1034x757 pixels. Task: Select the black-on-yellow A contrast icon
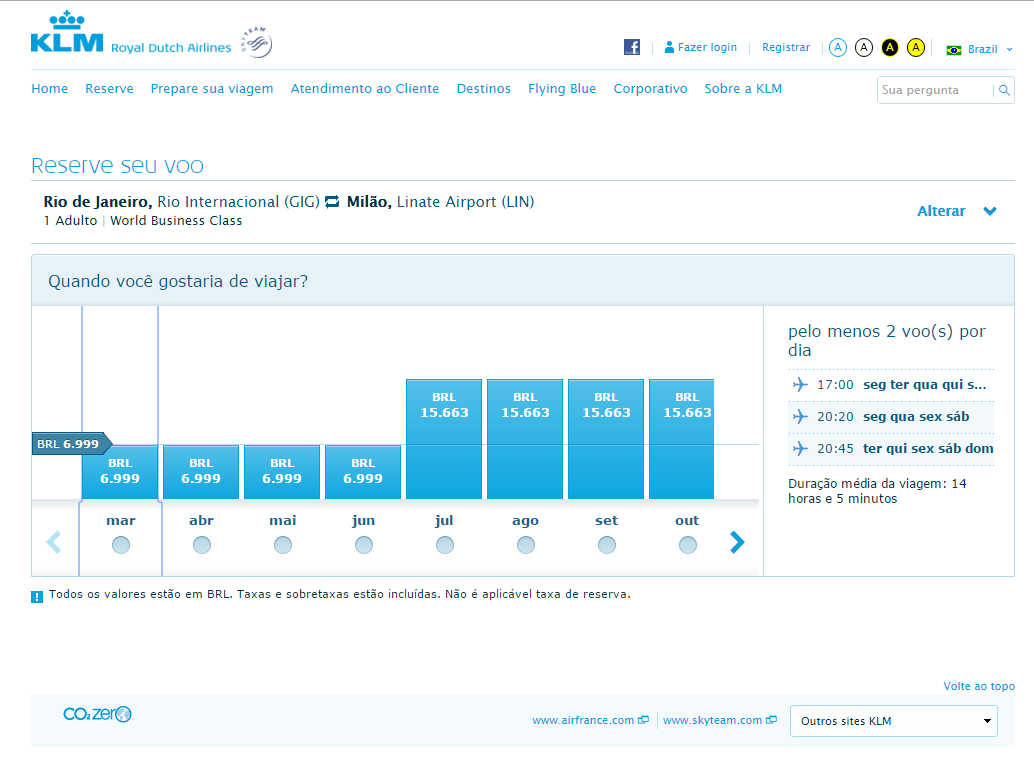[890, 47]
